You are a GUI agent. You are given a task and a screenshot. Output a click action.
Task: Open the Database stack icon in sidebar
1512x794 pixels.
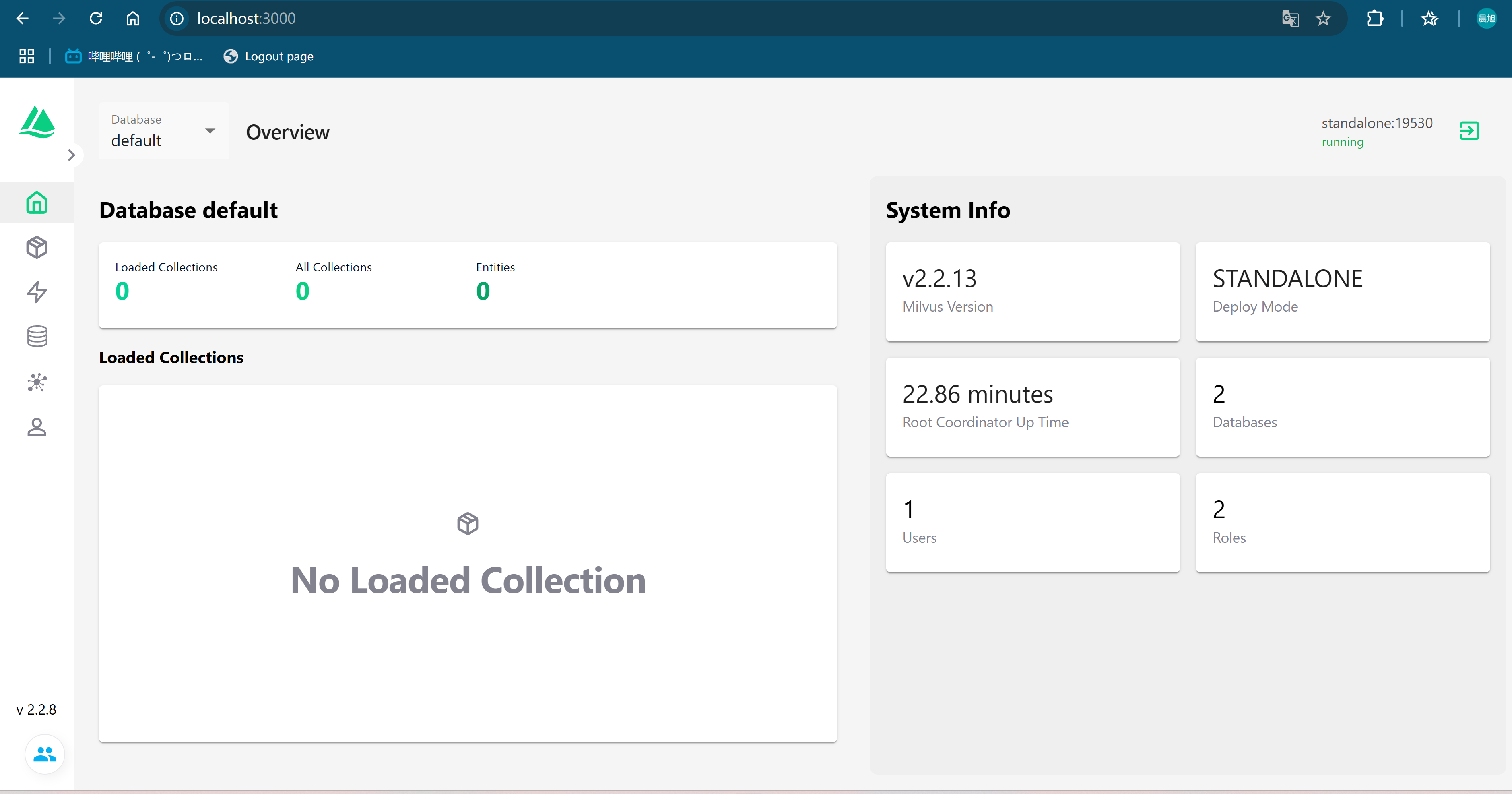36,337
